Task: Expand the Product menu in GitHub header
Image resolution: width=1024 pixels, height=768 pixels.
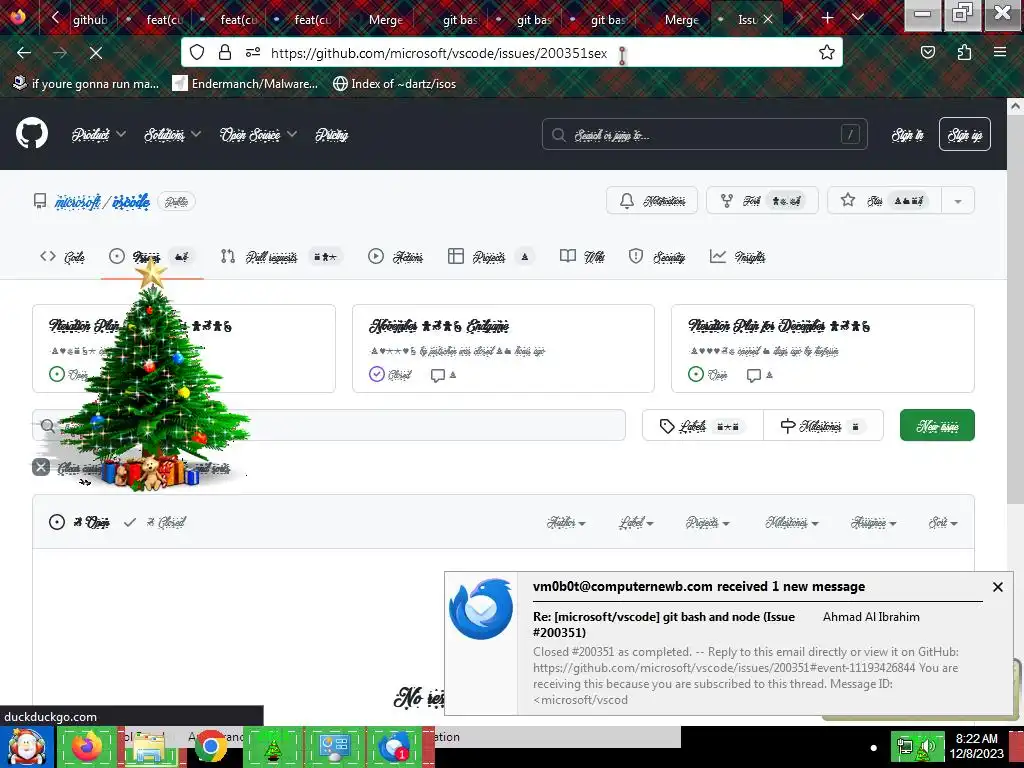Action: pos(98,135)
